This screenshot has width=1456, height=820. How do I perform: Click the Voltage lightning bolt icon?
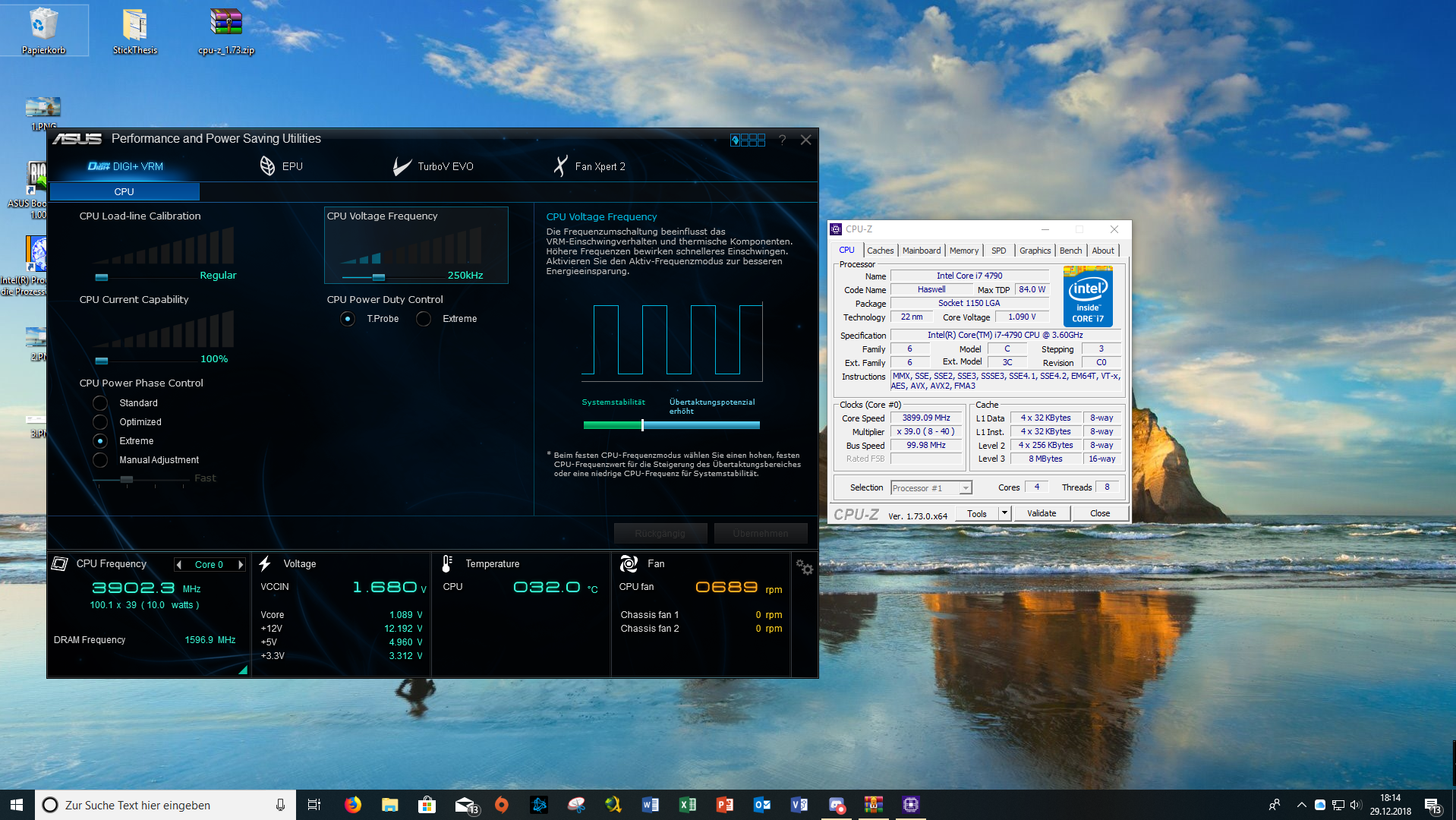265,564
